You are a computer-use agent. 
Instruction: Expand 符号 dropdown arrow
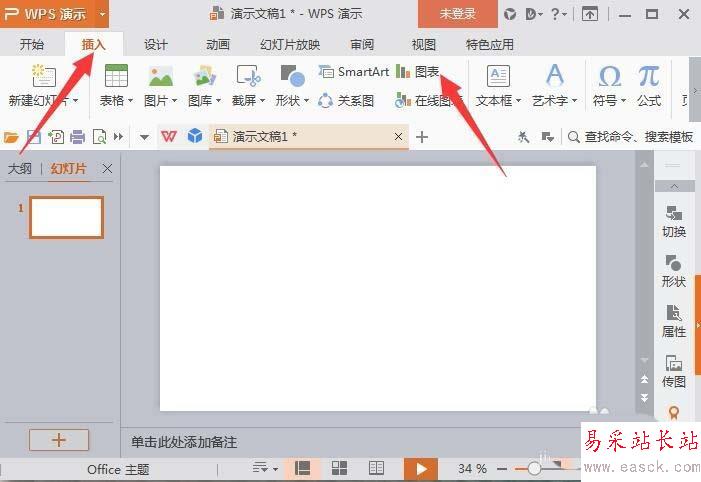click(x=623, y=101)
